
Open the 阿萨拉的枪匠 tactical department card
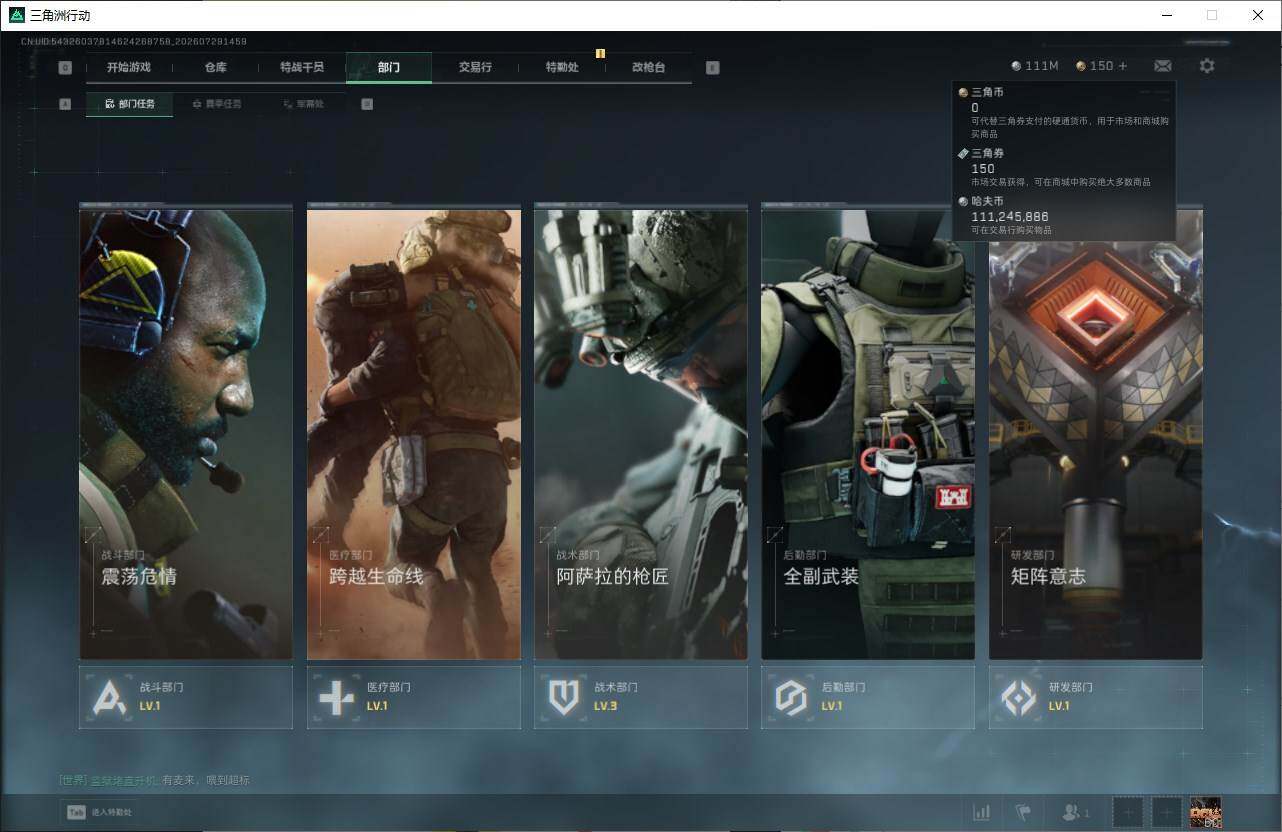coord(641,432)
